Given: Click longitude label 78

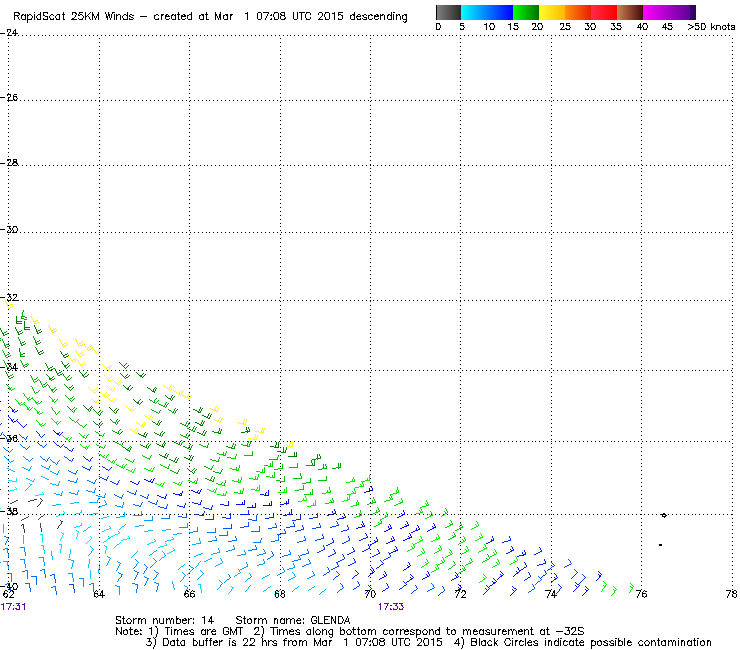Looking at the screenshot, I should pyautogui.click(x=732, y=594).
